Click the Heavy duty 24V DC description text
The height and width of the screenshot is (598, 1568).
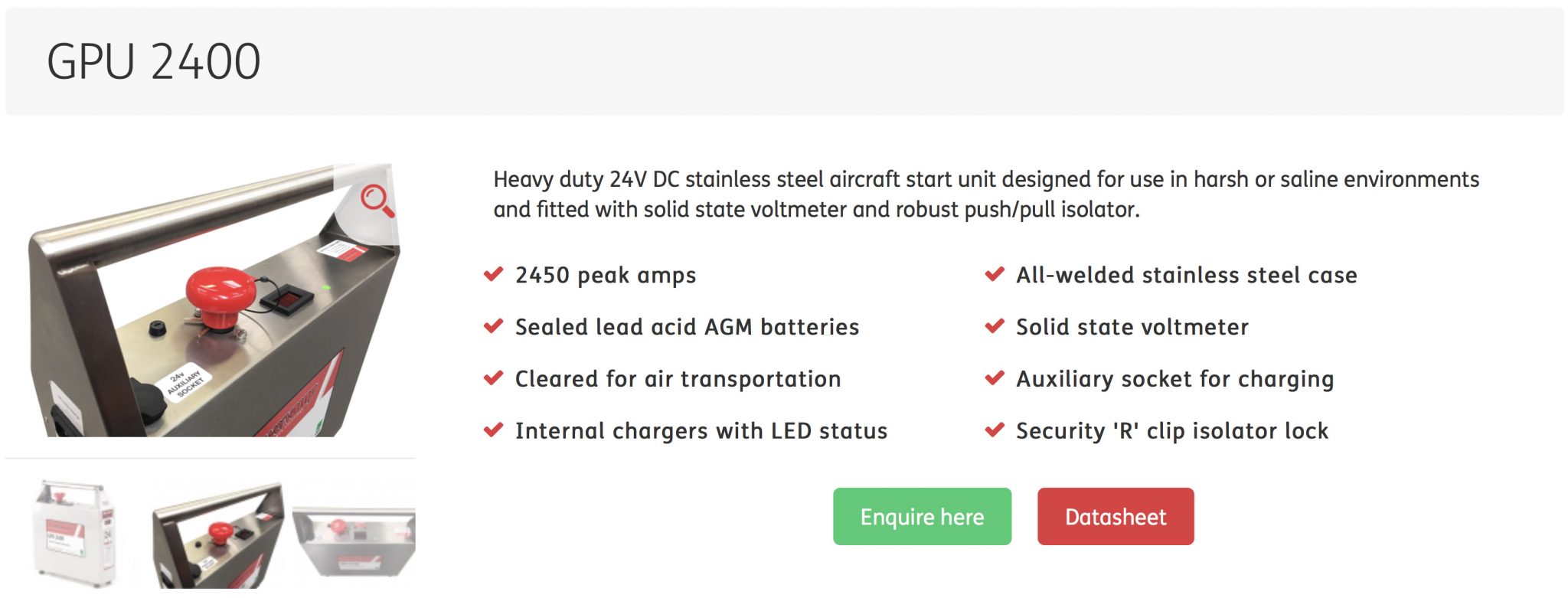coord(986,194)
